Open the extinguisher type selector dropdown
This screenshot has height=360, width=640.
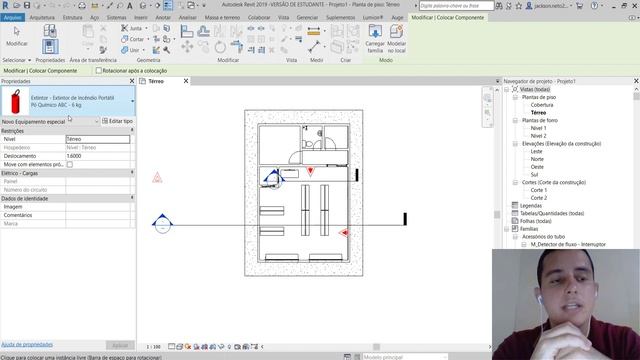pos(132,101)
